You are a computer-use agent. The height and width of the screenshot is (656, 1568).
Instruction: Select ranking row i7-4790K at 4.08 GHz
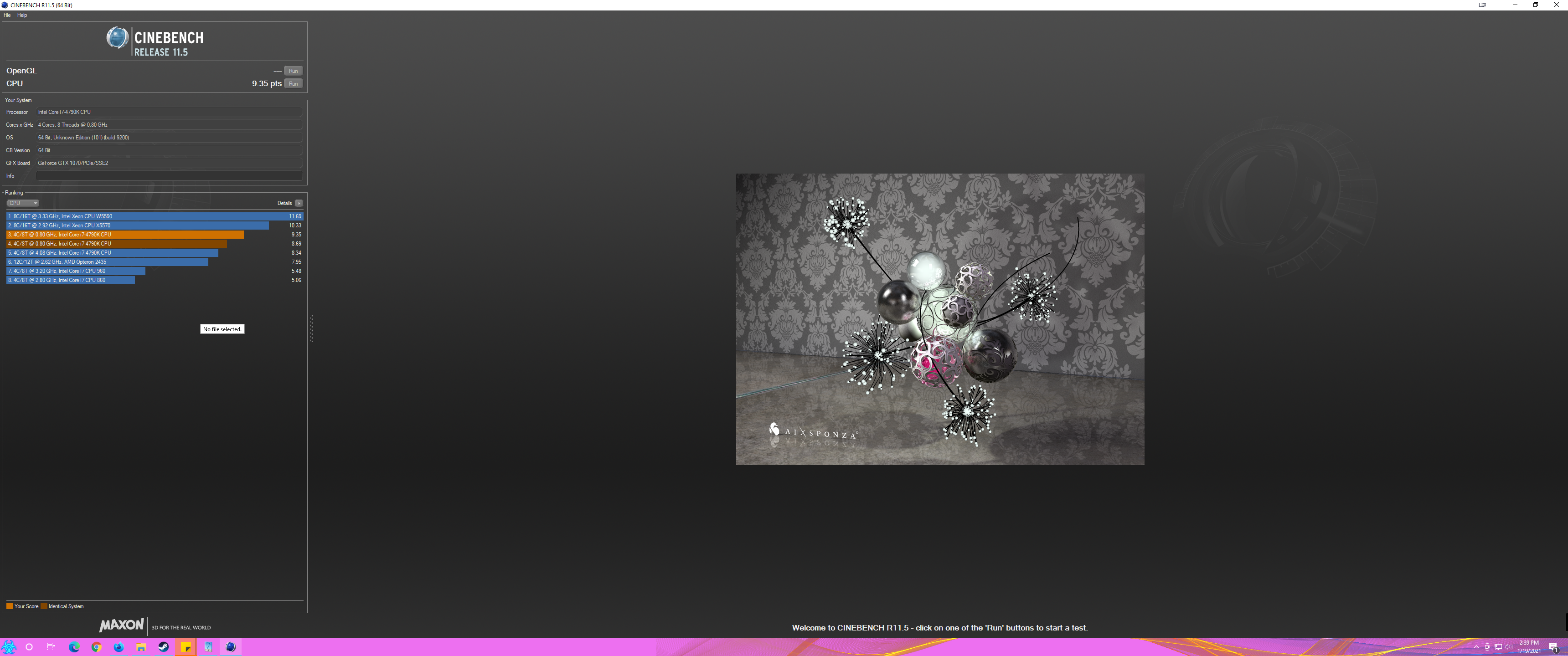pyautogui.click(x=155, y=252)
